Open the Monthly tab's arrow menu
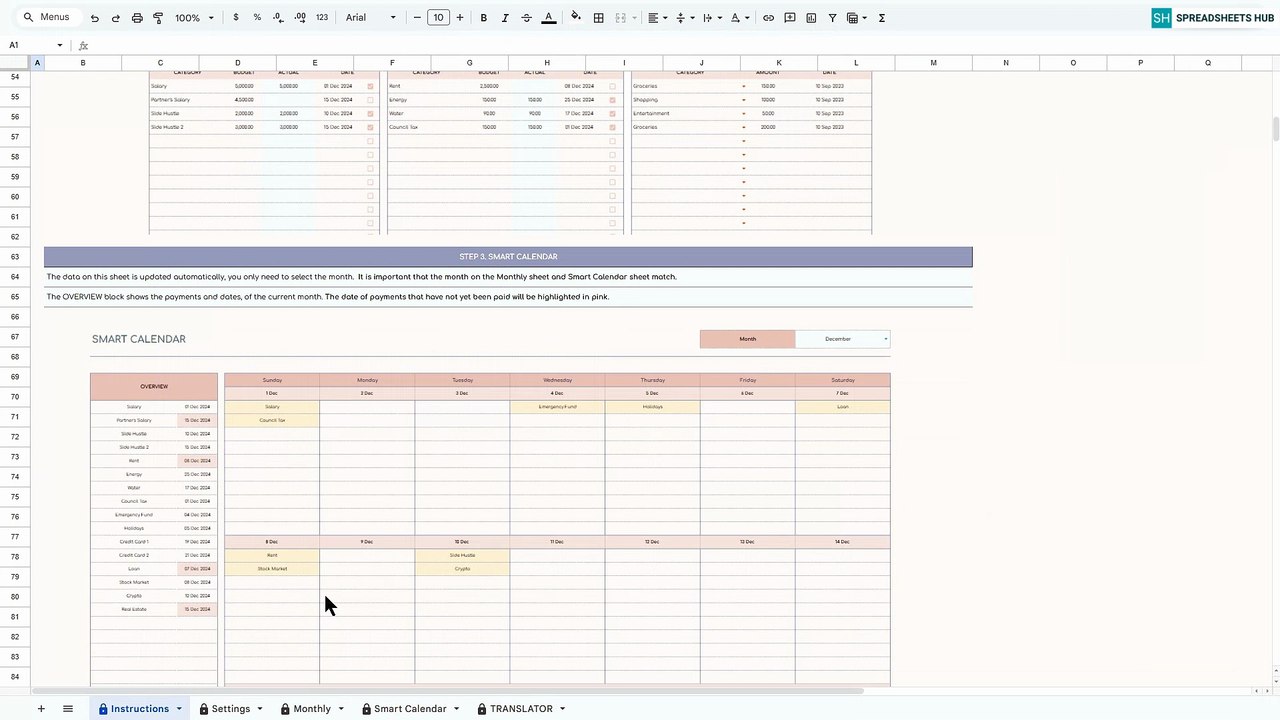 pos(341,709)
